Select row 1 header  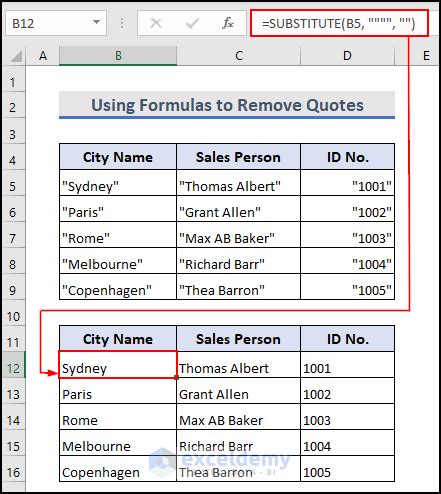click(13, 79)
